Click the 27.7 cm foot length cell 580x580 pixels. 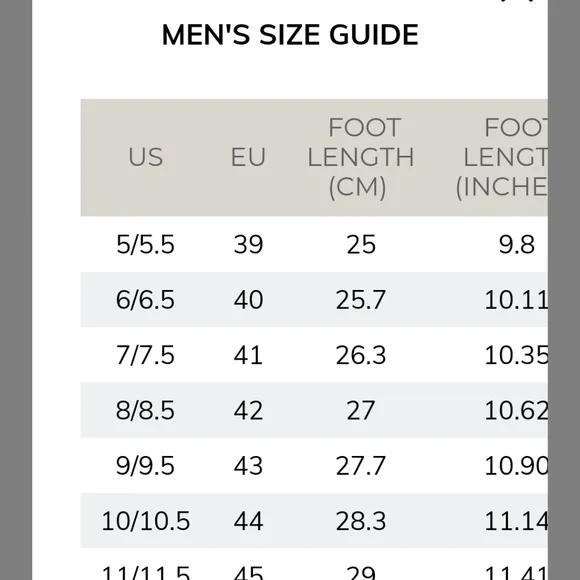click(361, 465)
